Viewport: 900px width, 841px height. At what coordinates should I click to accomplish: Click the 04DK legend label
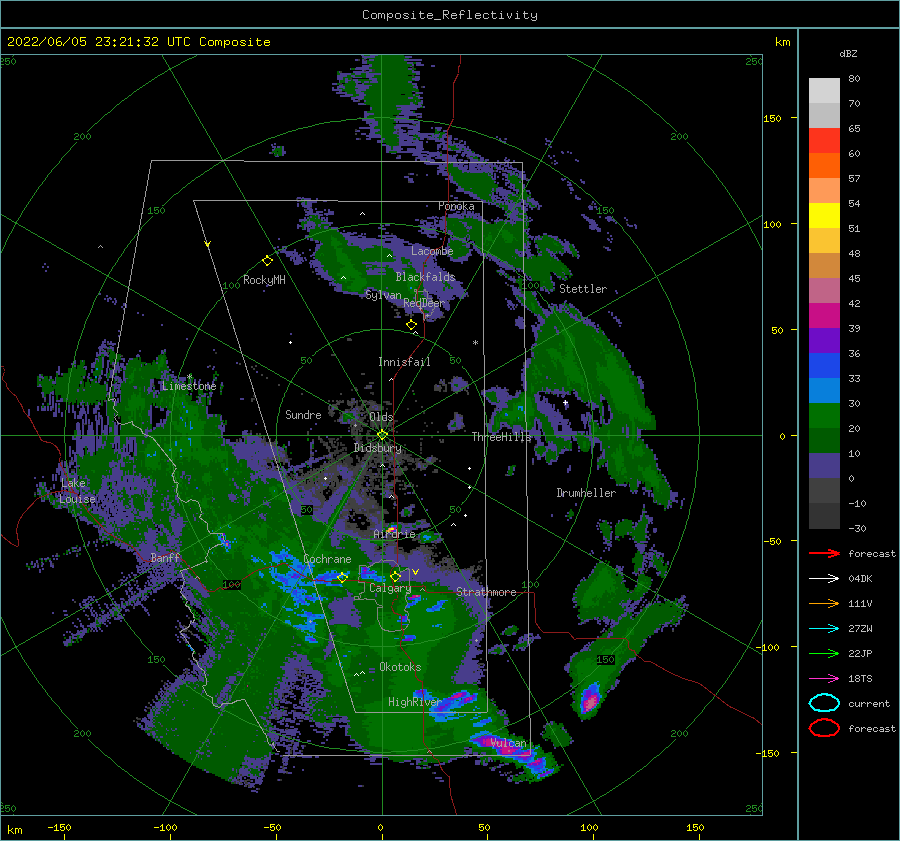(860, 578)
